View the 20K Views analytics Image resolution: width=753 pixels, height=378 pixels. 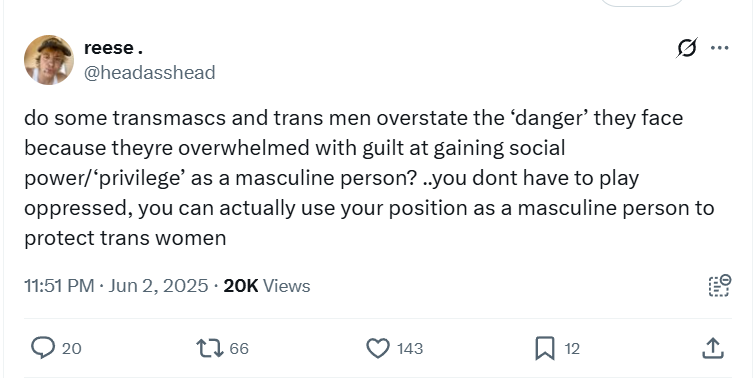[x=267, y=286]
